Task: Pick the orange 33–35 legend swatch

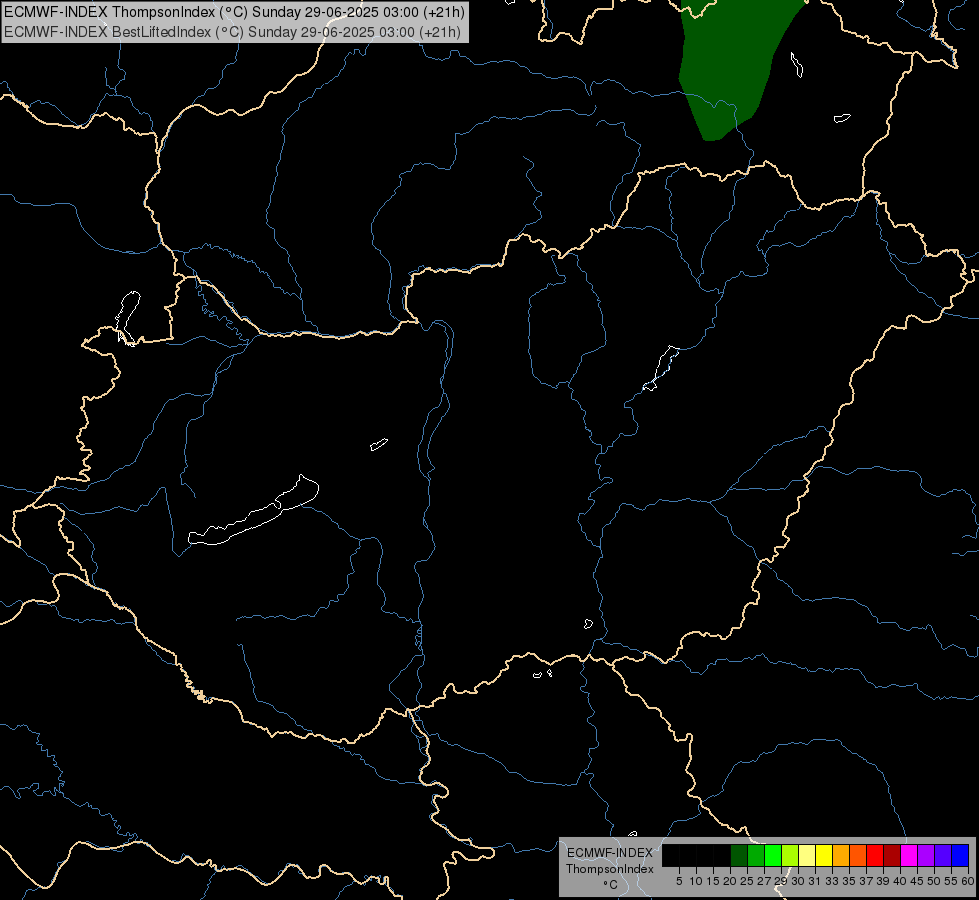Action: 841,855
